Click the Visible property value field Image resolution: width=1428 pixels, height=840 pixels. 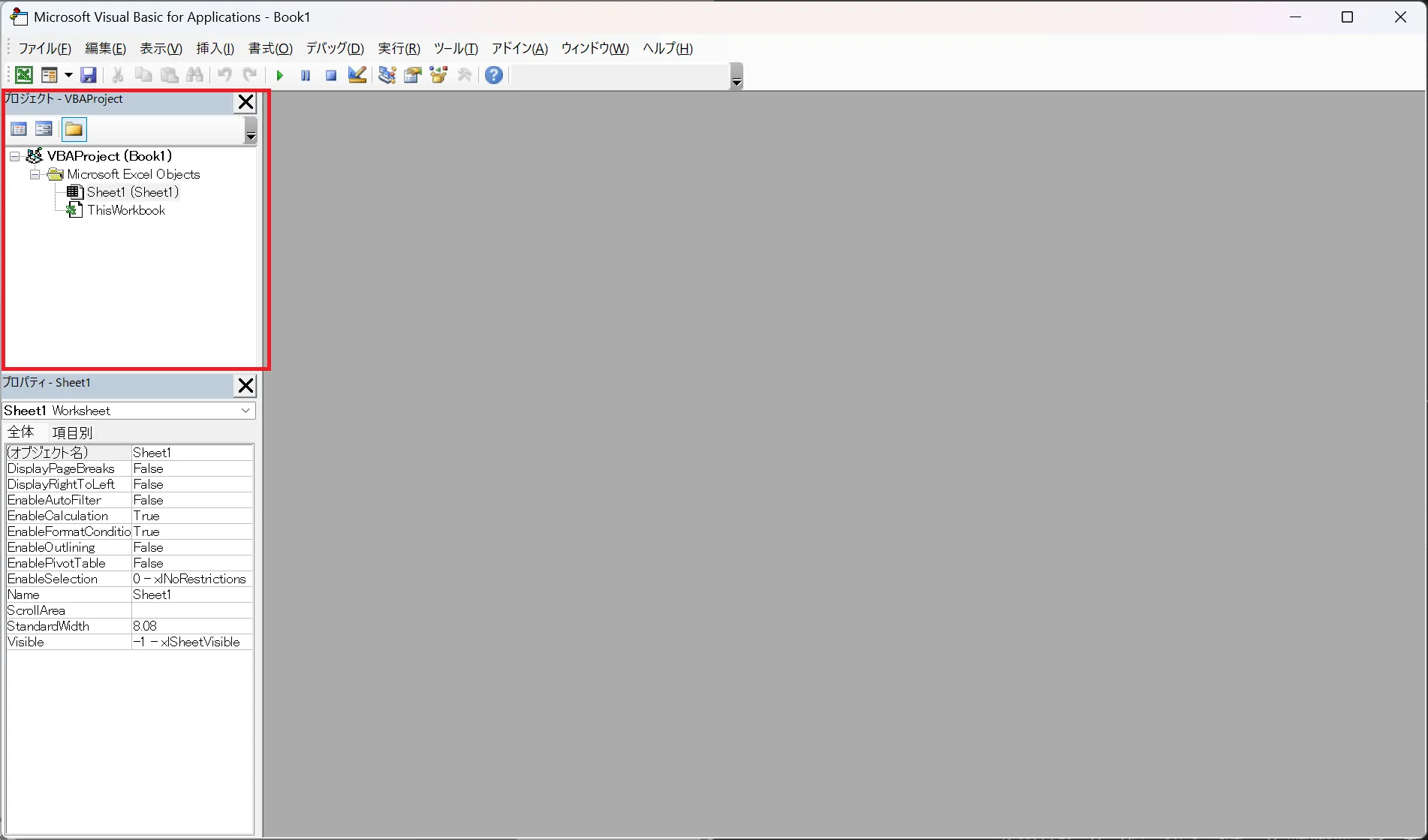pos(192,642)
